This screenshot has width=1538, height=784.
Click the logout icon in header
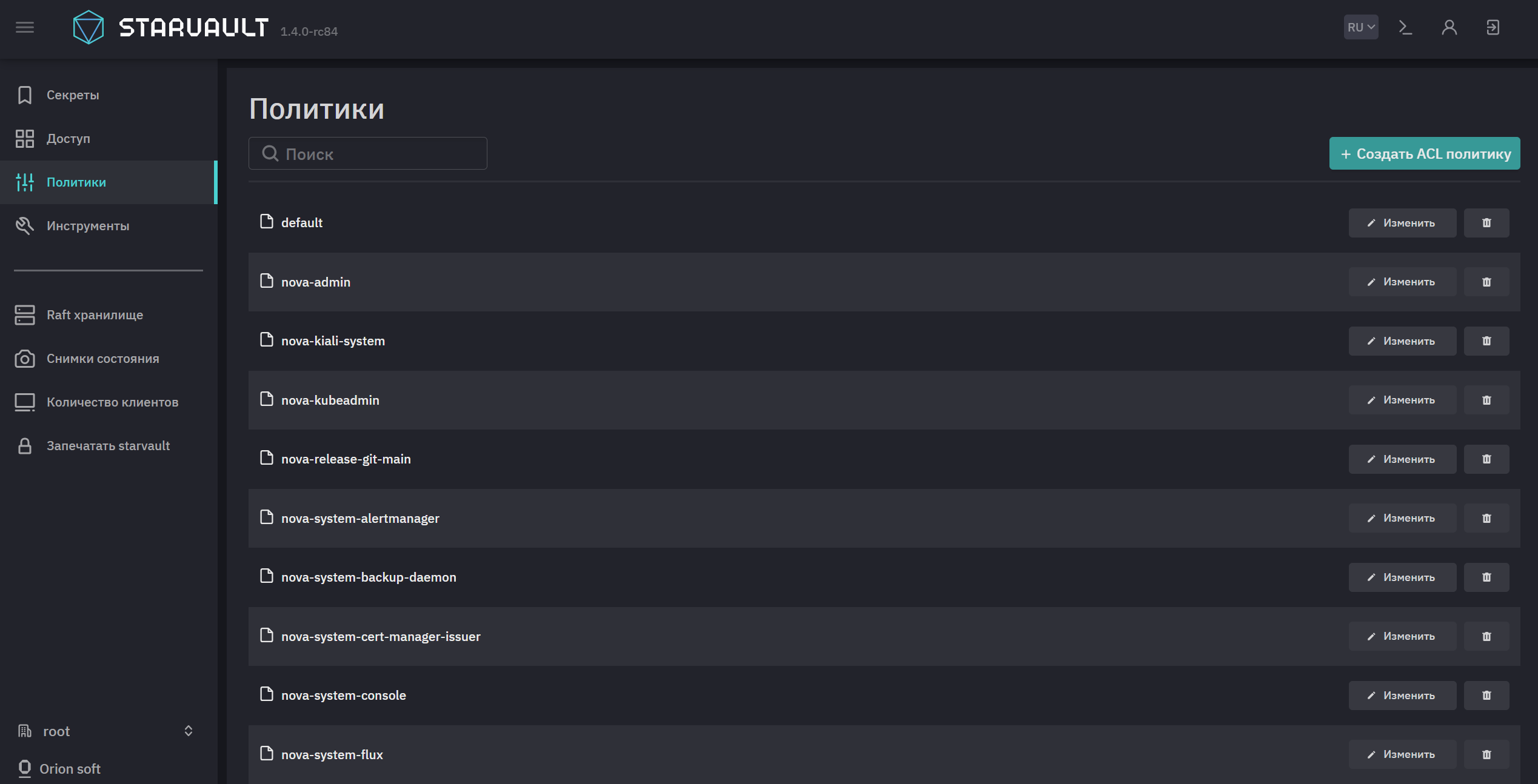(1493, 27)
